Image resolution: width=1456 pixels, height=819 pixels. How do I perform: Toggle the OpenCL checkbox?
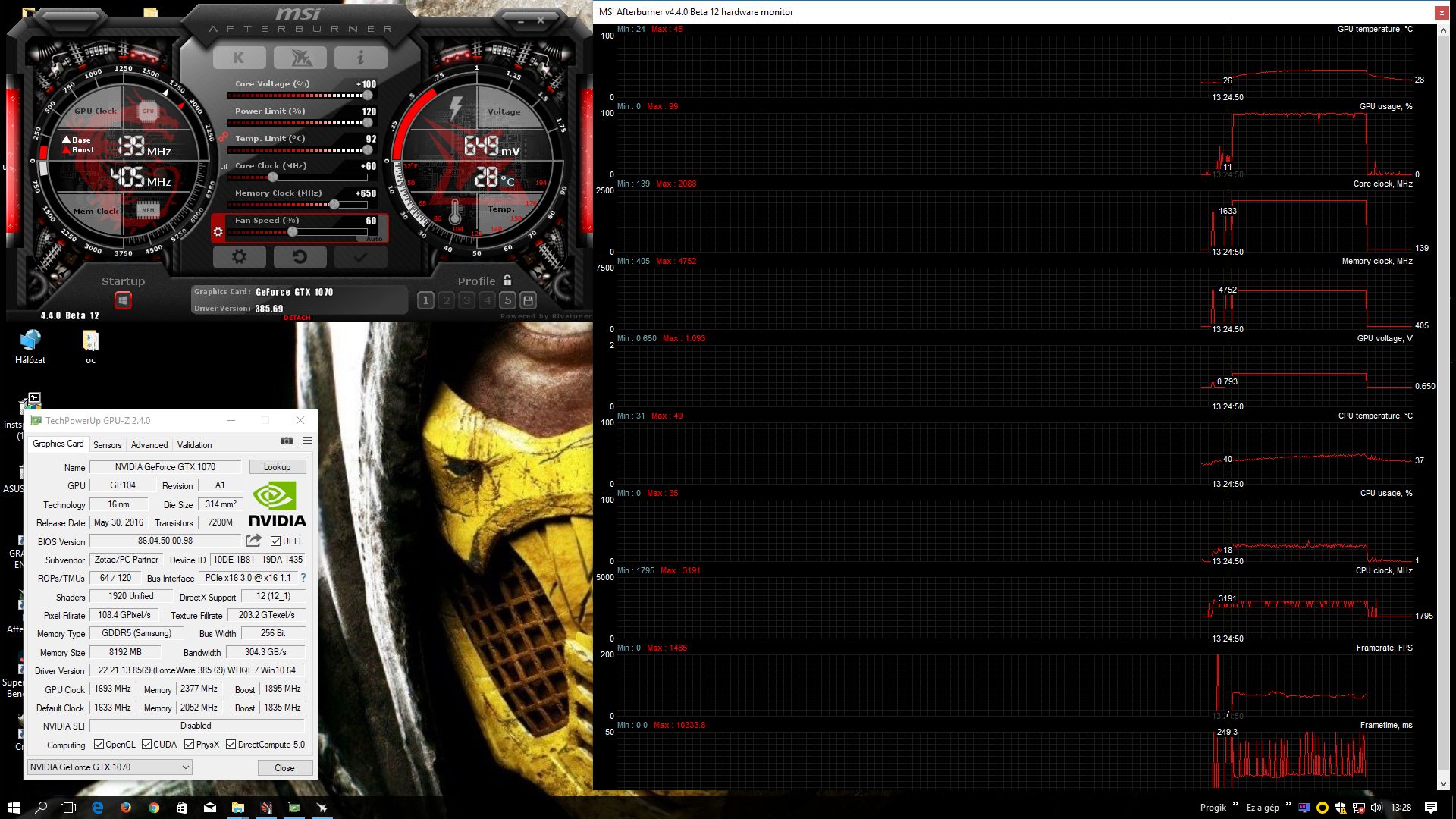click(99, 745)
